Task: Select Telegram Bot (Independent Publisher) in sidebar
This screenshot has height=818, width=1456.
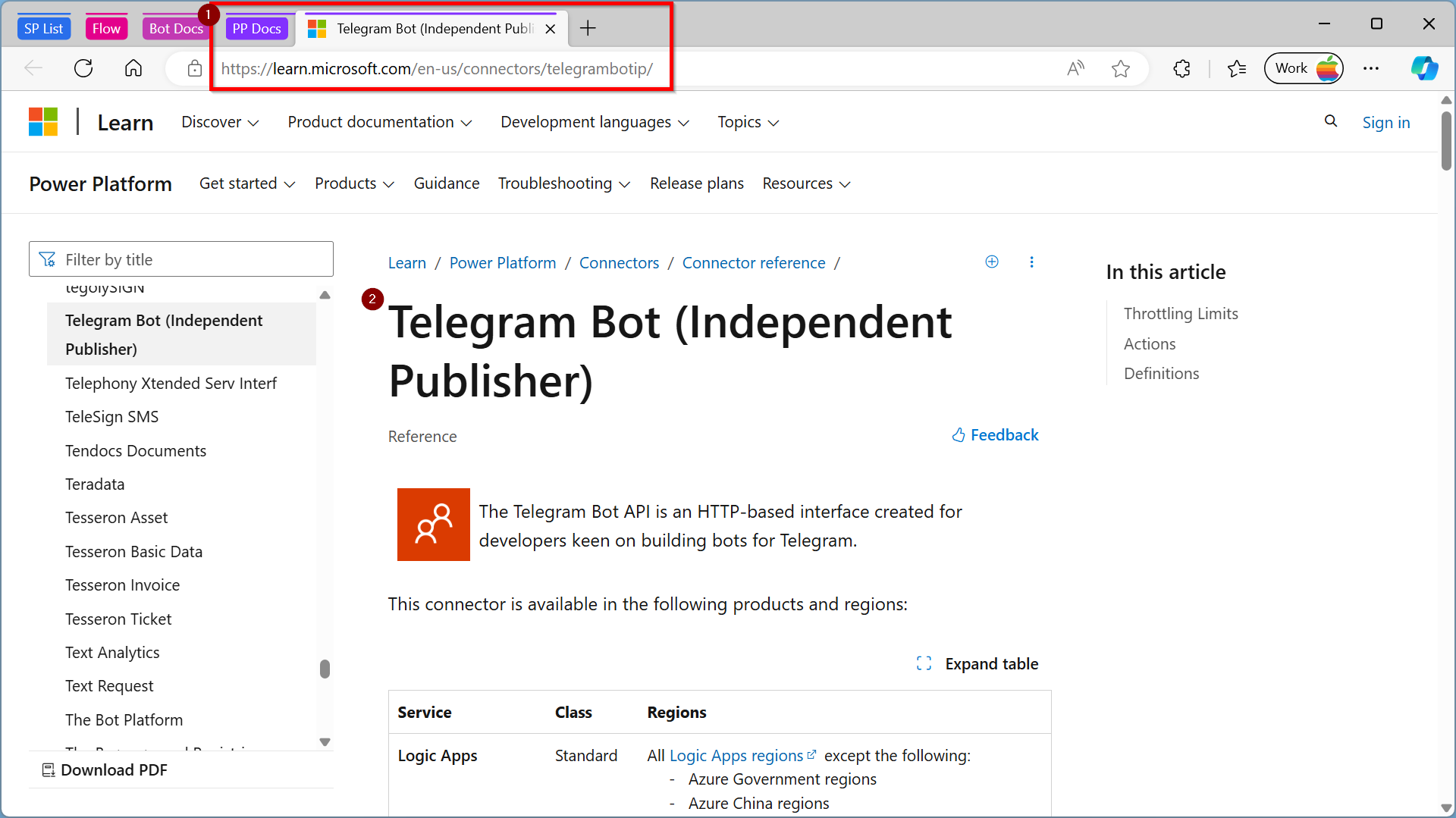Action: pos(181,334)
